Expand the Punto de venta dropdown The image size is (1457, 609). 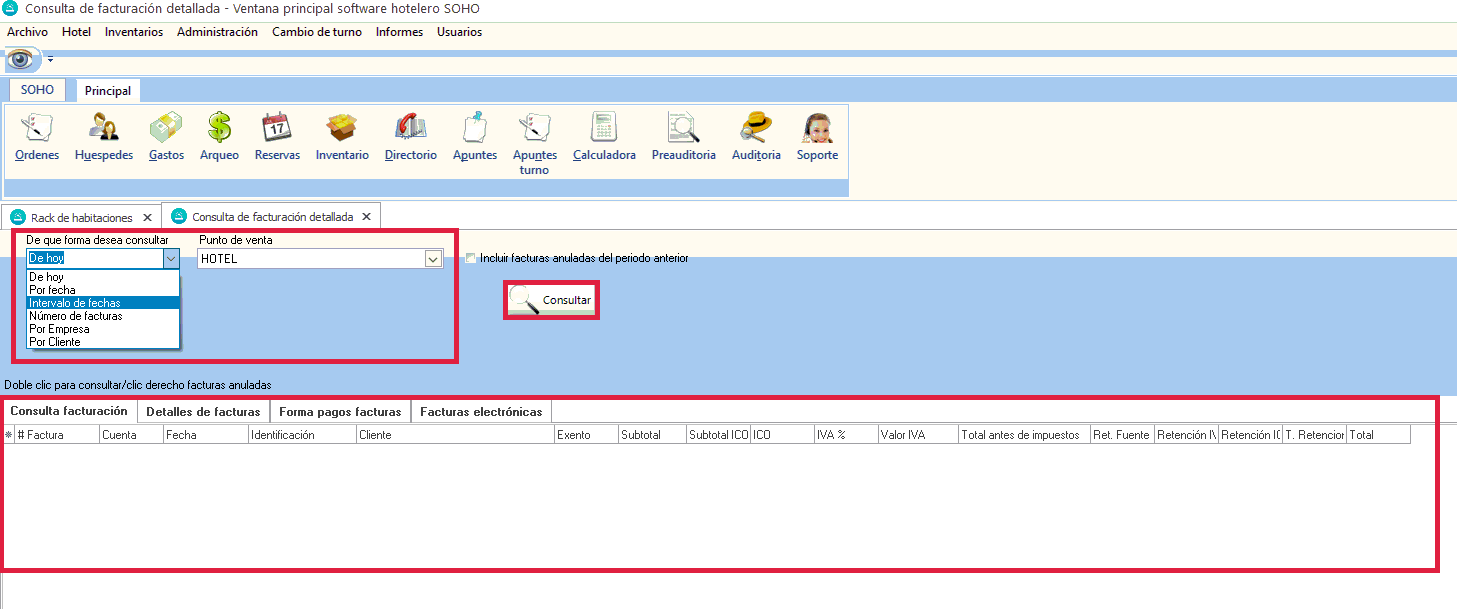(433, 259)
